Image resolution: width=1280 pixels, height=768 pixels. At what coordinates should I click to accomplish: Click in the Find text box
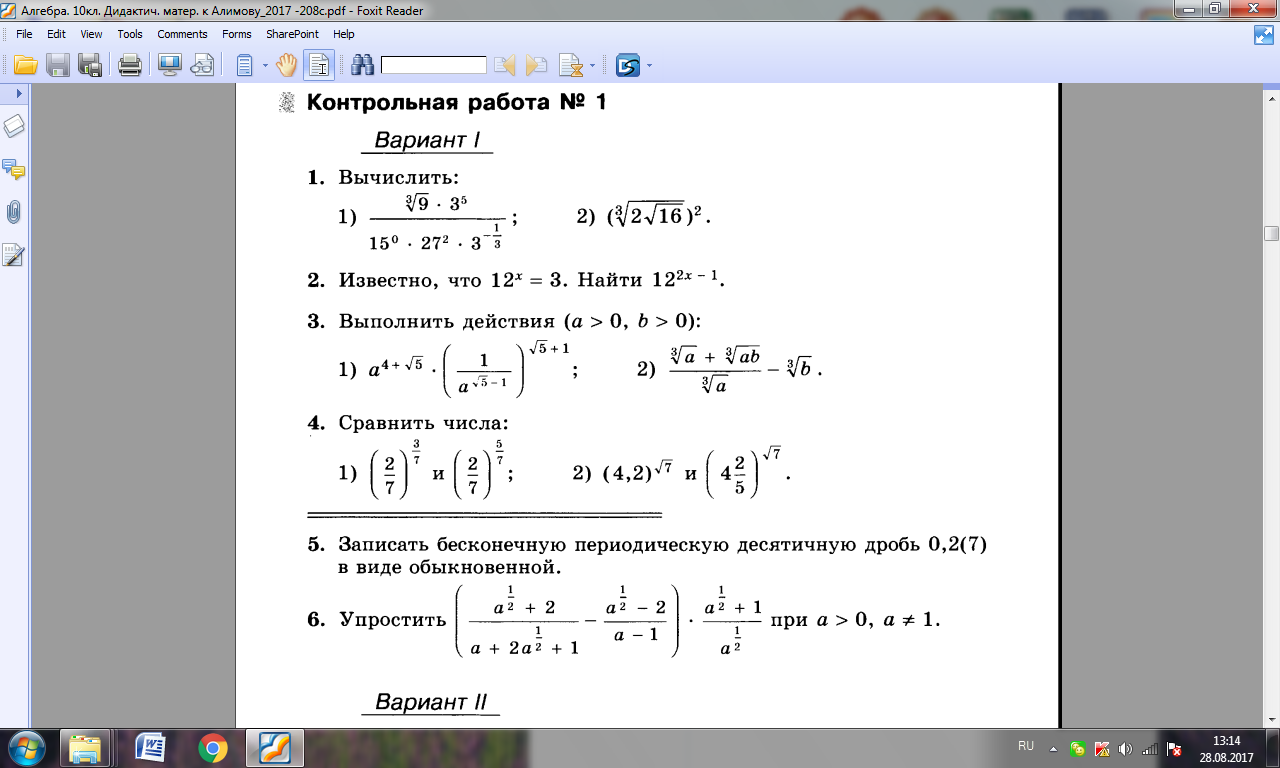tap(434, 66)
